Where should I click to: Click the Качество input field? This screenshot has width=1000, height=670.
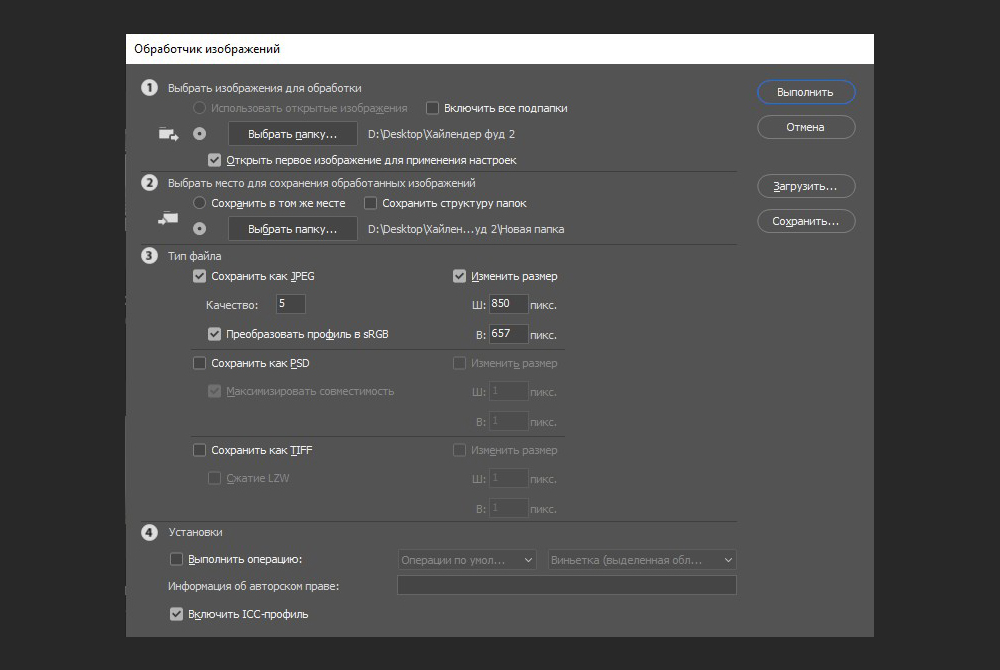click(291, 304)
